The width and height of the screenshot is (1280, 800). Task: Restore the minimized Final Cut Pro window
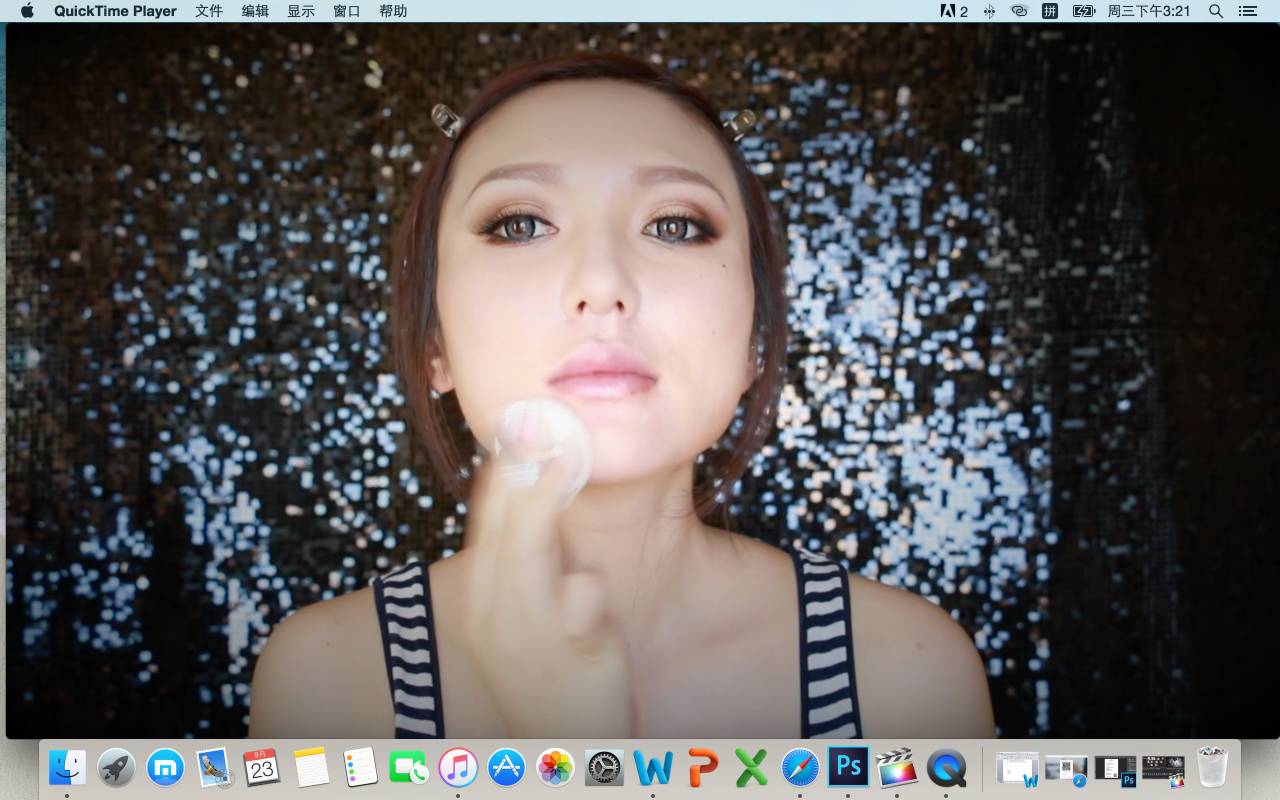pos(1163,768)
